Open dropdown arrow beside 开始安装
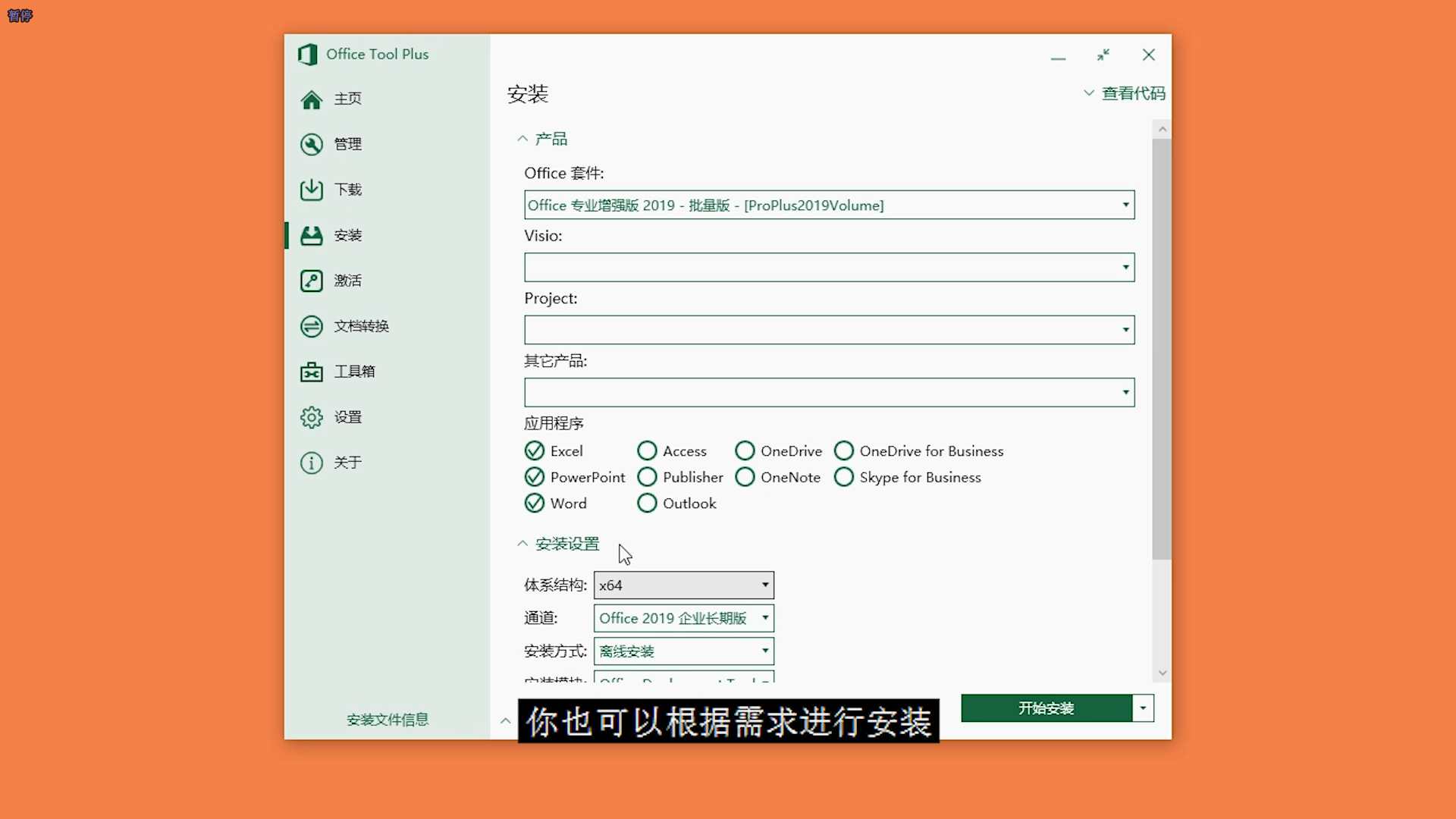The image size is (1456, 819). point(1143,708)
